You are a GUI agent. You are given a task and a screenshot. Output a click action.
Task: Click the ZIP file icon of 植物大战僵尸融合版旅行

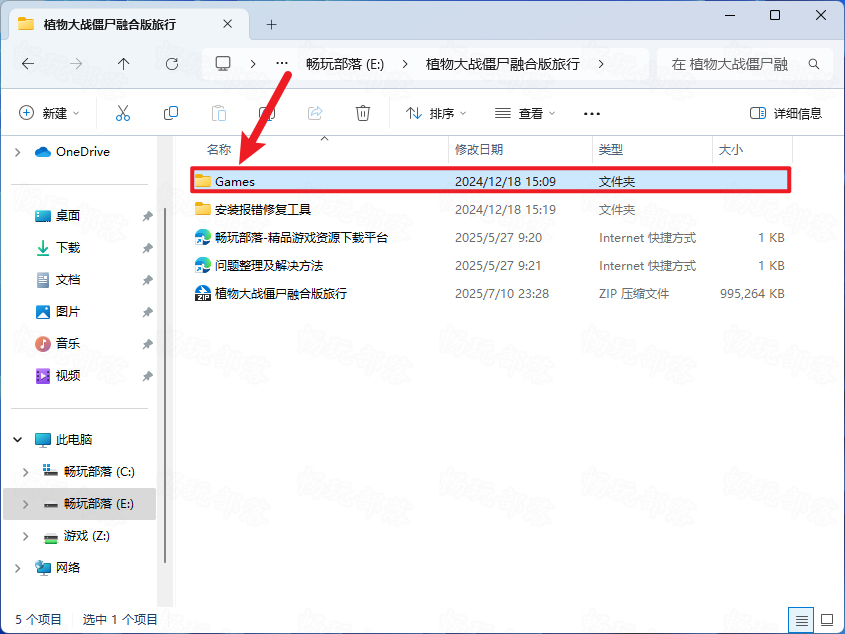(x=203, y=293)
